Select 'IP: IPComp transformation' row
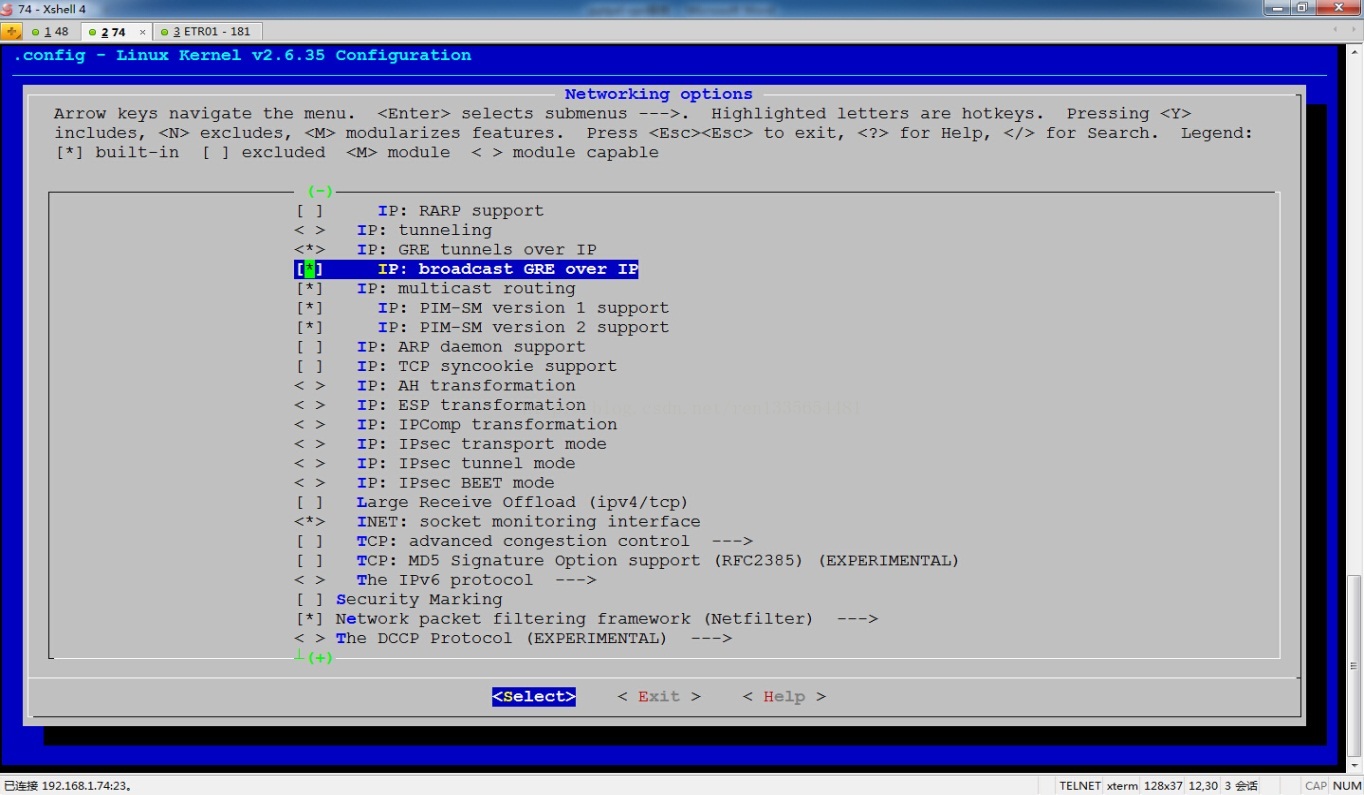This screenshot has height=795, width=1364. click(x=456, y=425)
